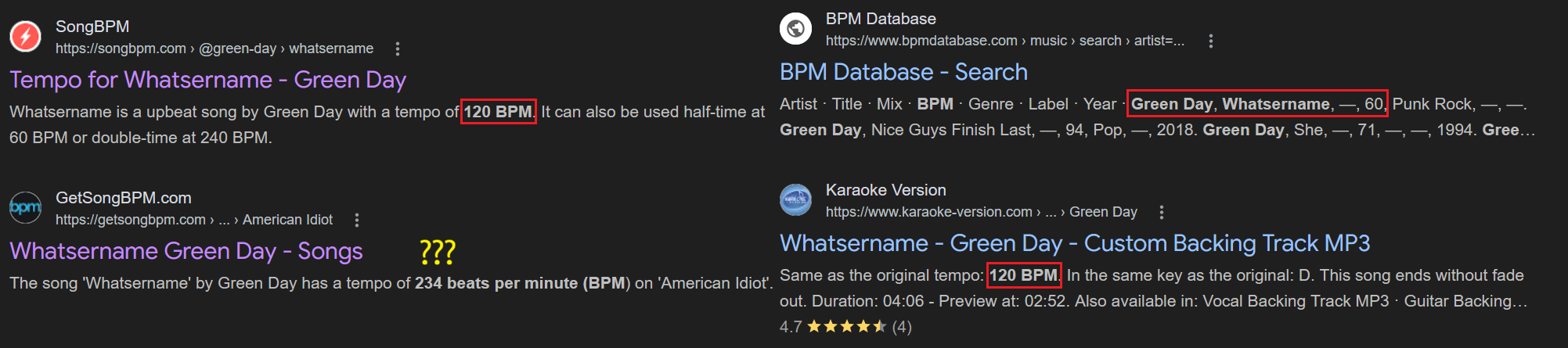Click the bpmdatabase.com URL breadcrumb
Viewport: 1568px width, 348px height.
pos(1005,41)
